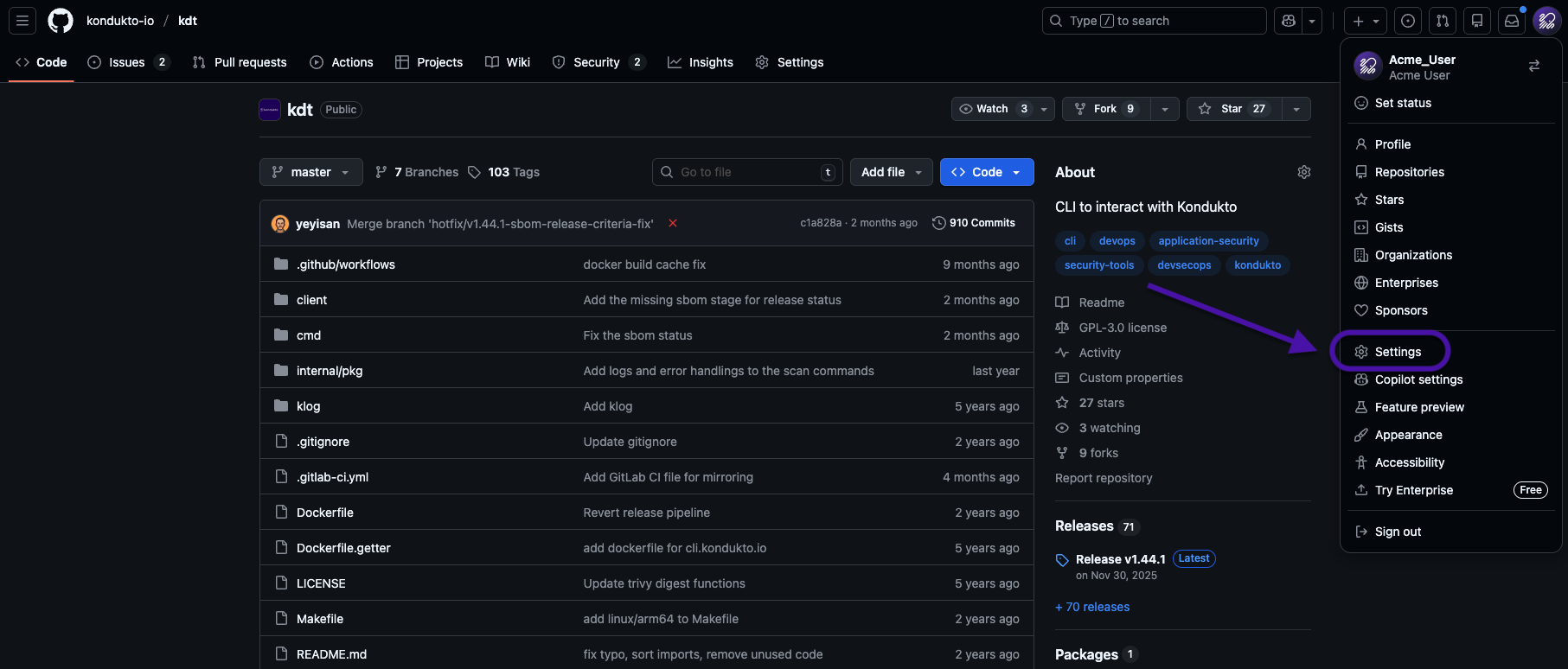Open Appearance in user menu

[1451, 435]
